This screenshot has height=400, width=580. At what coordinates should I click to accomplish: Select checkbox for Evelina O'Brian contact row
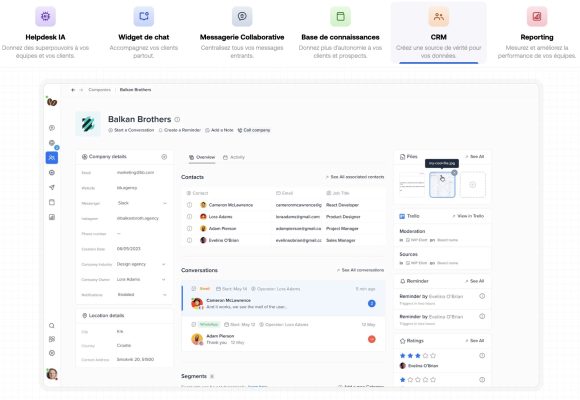click(189, 240)
